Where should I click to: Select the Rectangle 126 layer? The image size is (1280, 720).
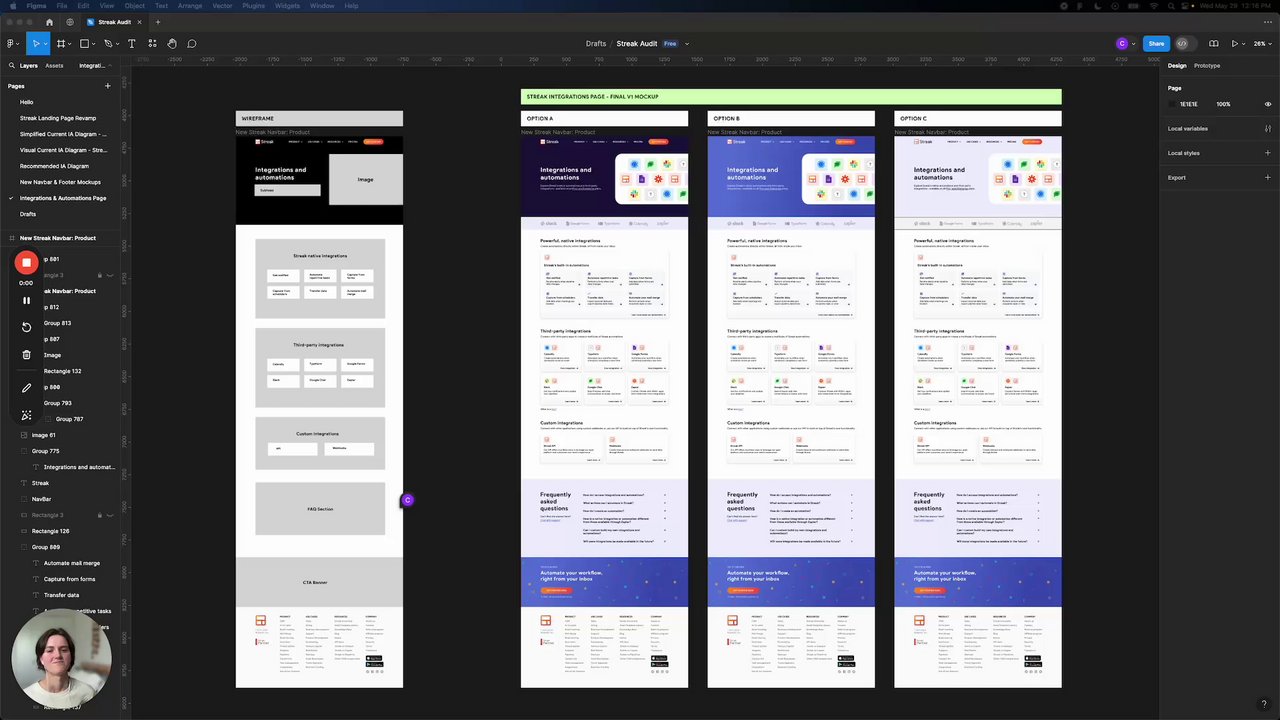click(50, 531)
